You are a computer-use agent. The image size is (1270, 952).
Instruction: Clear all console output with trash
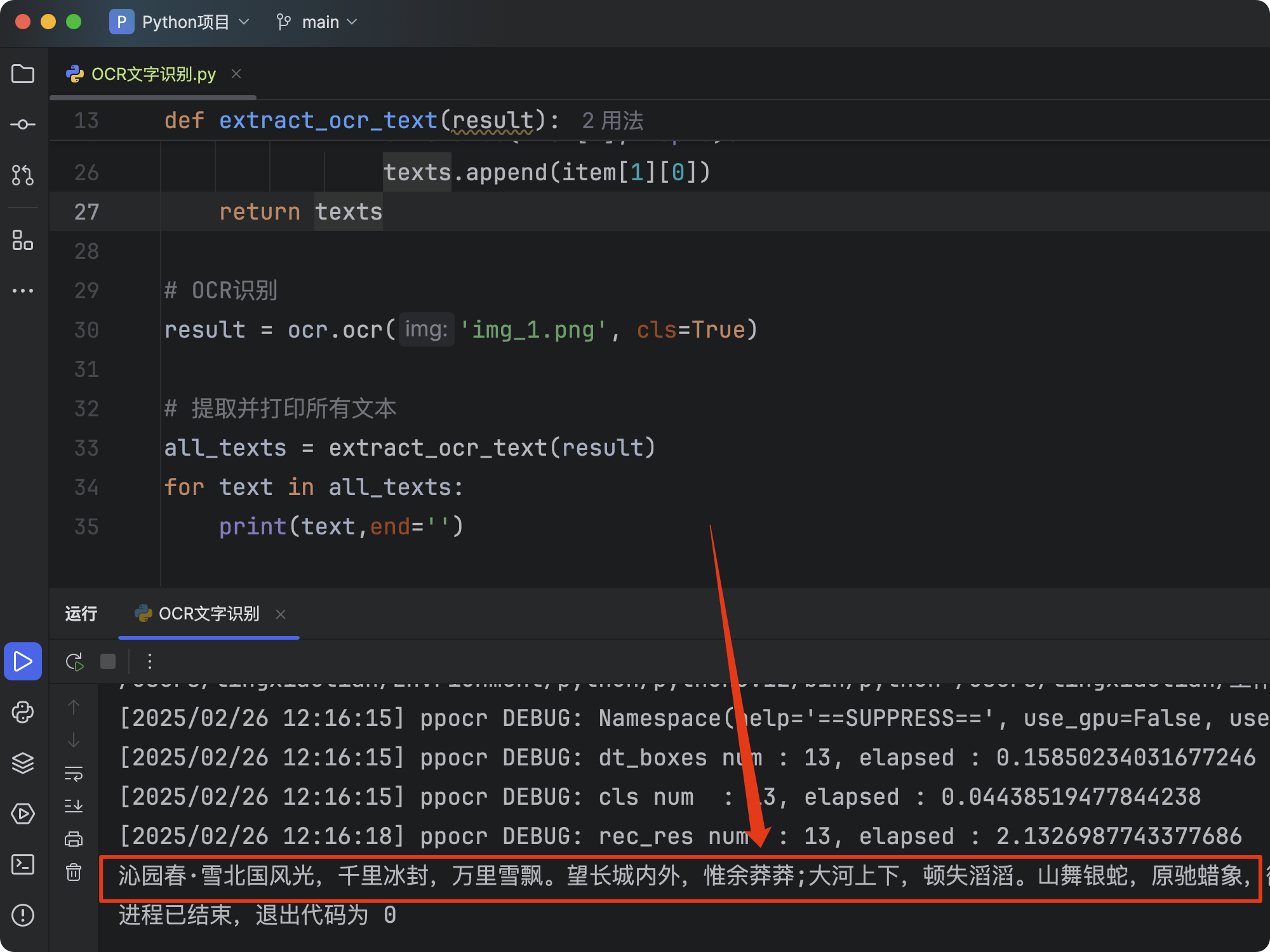74,872
